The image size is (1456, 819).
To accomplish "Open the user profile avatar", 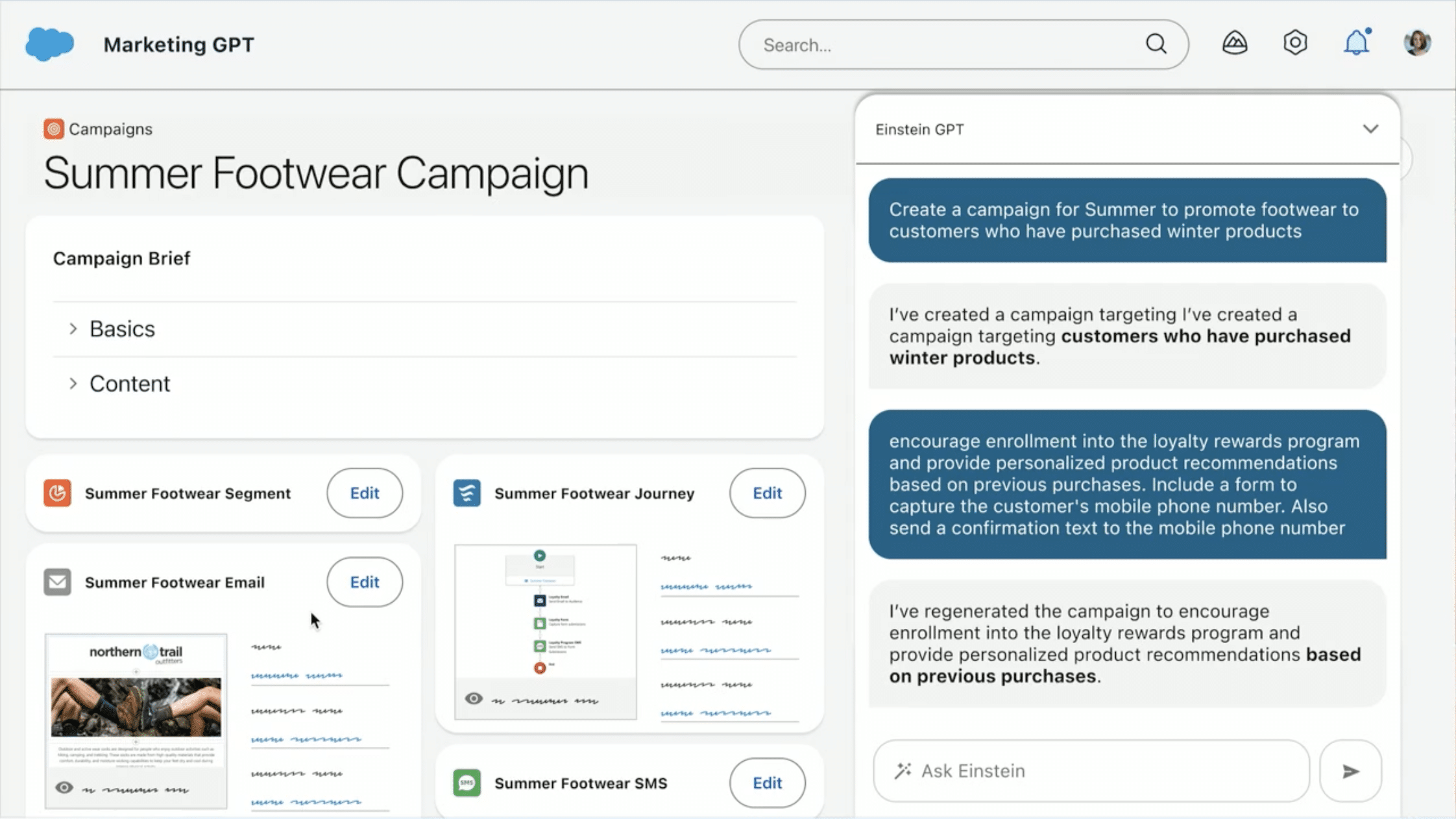I will (1416, 43).
